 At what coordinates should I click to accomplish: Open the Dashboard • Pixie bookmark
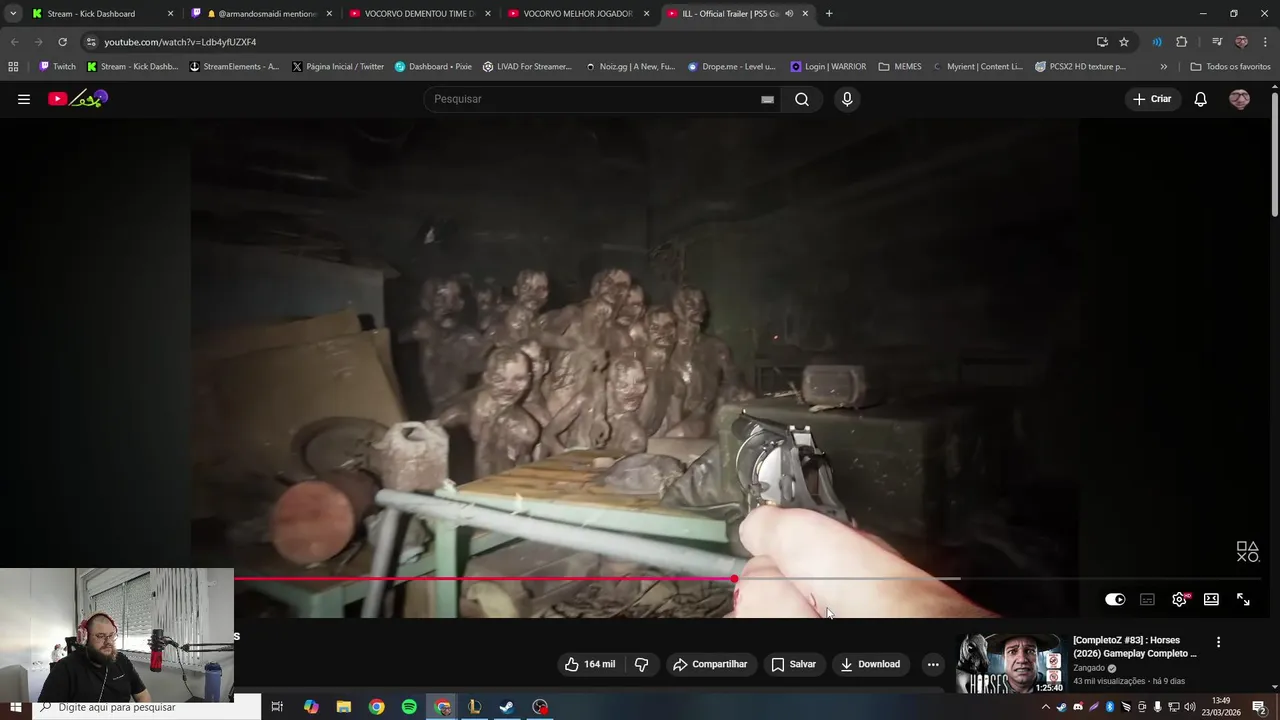[433, 67]
